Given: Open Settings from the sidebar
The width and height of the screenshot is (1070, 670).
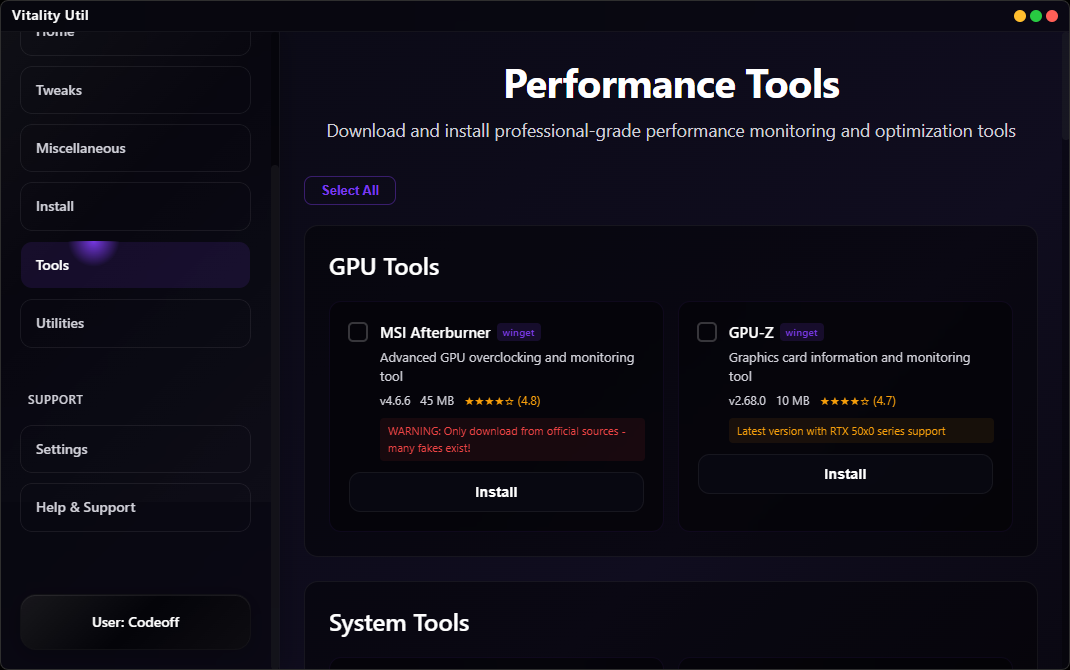Looking at the screenshot, I should click(x=135, y=449).
